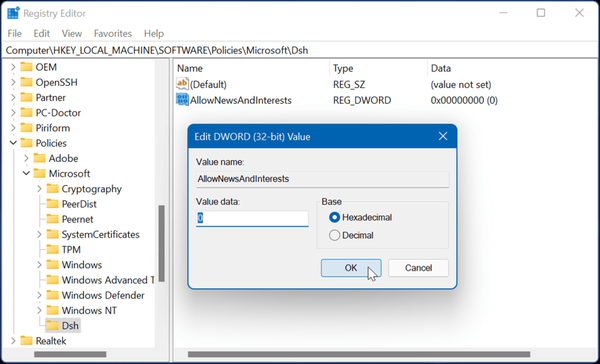Click the Registry Editor app icon
600x364 pixels.
(13, 13)
